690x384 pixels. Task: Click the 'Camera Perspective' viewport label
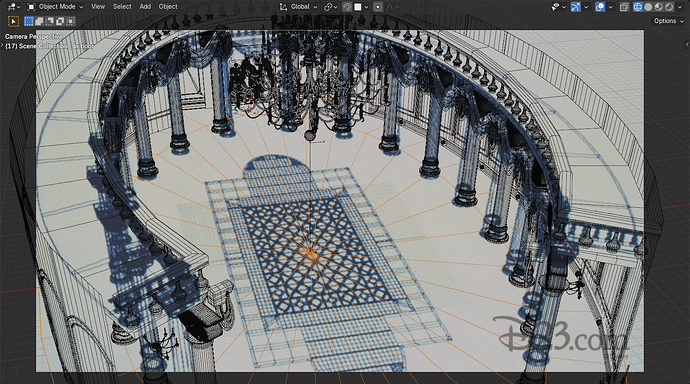click(x=33, y=37)
